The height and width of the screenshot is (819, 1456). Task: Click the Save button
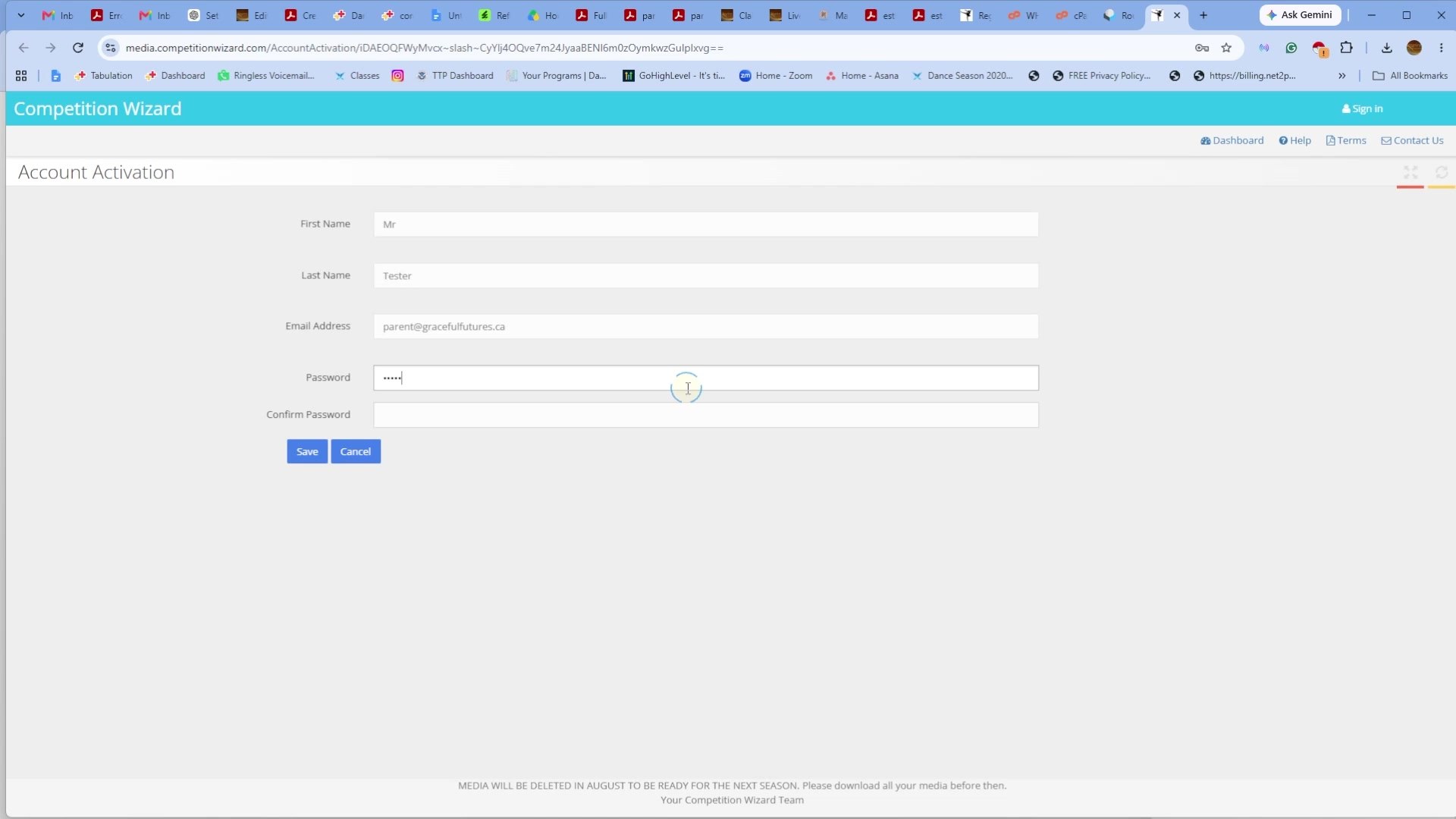[x=307, y=451]
